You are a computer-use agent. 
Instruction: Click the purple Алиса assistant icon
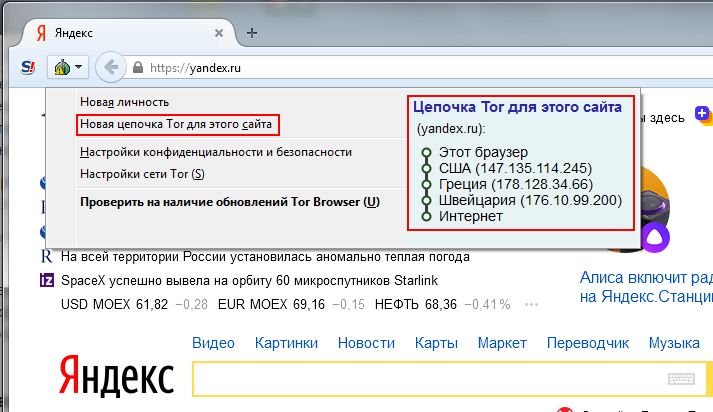(655, 238)
